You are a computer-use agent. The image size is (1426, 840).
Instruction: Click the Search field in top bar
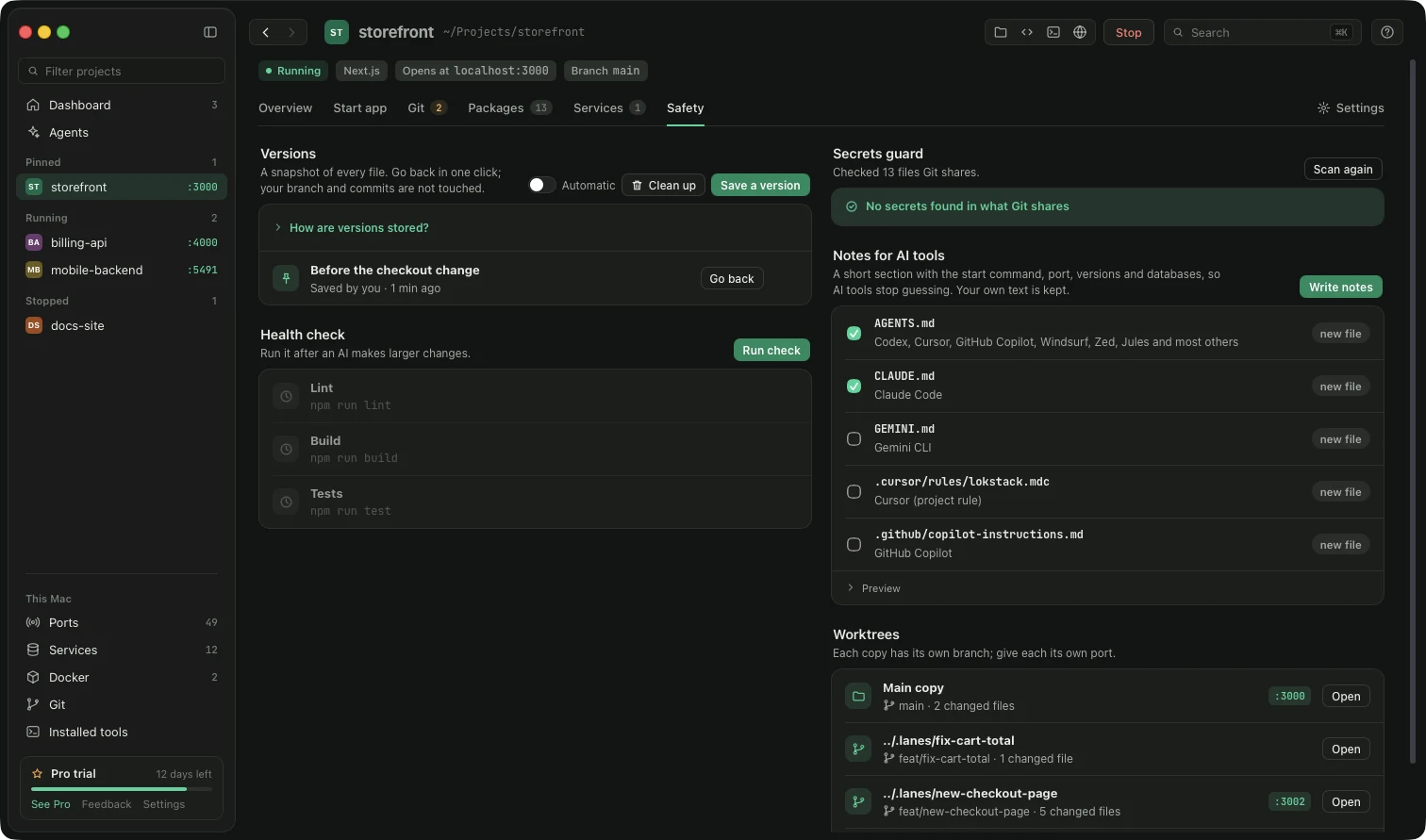(x=1261, y=32)
